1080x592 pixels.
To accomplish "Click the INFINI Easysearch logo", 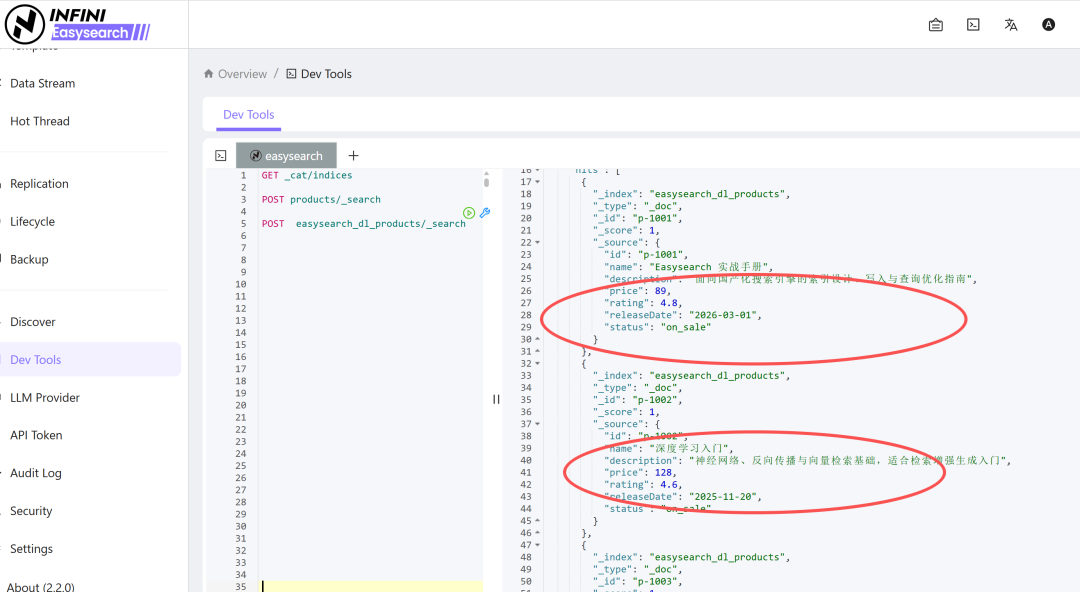I will pyautogui.click(x=77, y=24).
